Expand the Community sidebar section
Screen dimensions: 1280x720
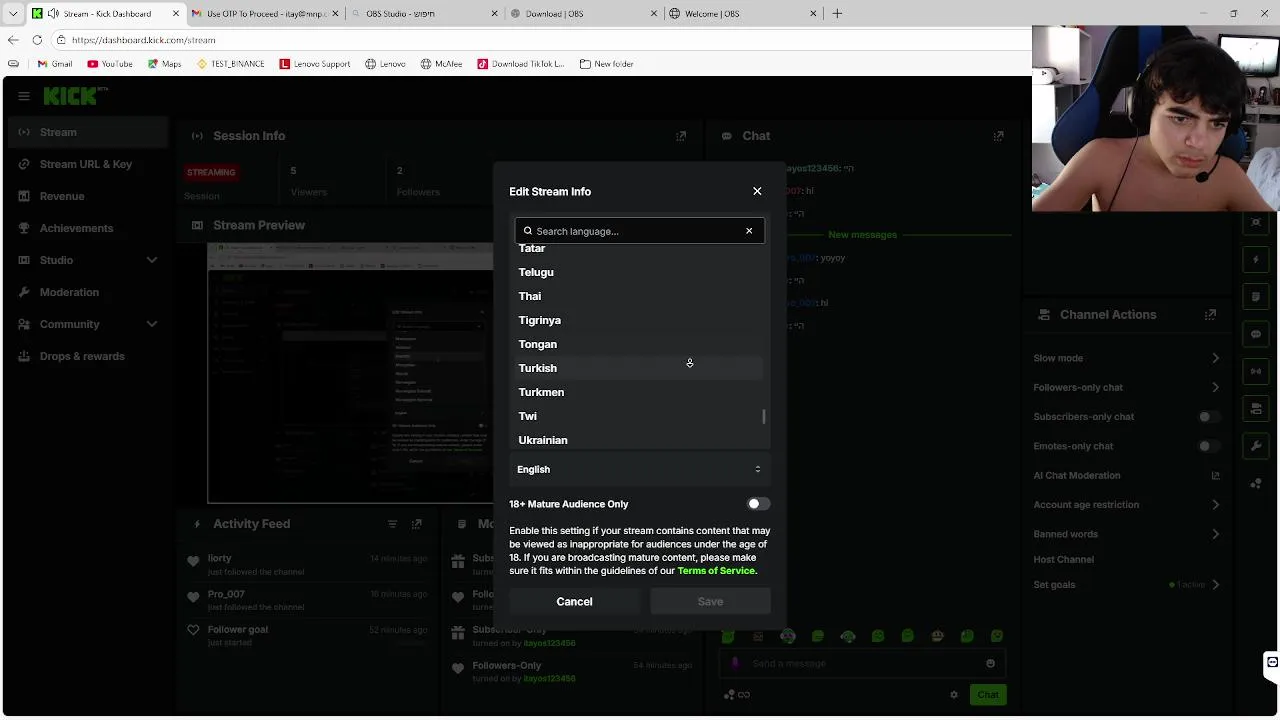(87, 324)
